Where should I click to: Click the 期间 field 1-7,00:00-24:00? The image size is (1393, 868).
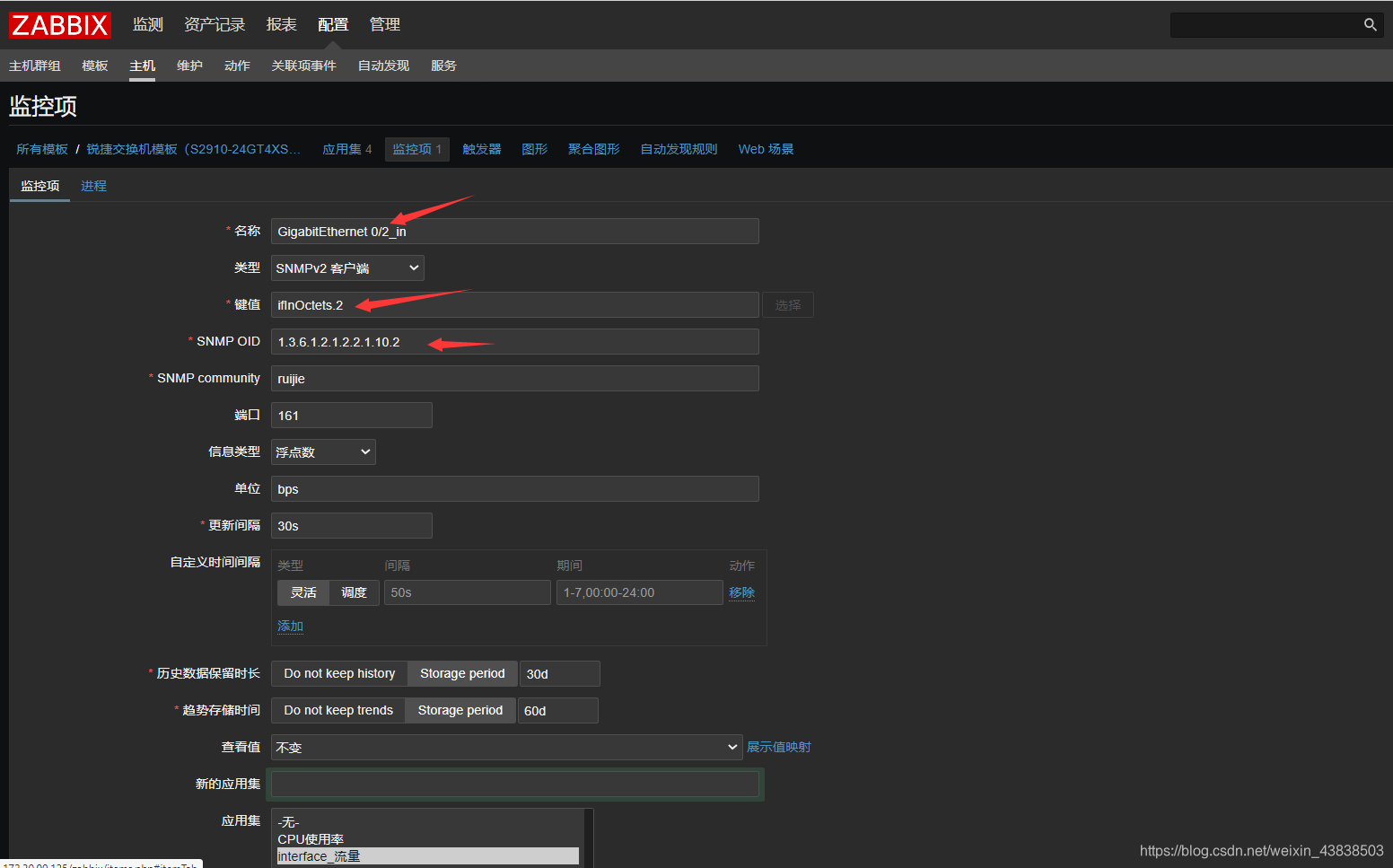click(640, 592)
